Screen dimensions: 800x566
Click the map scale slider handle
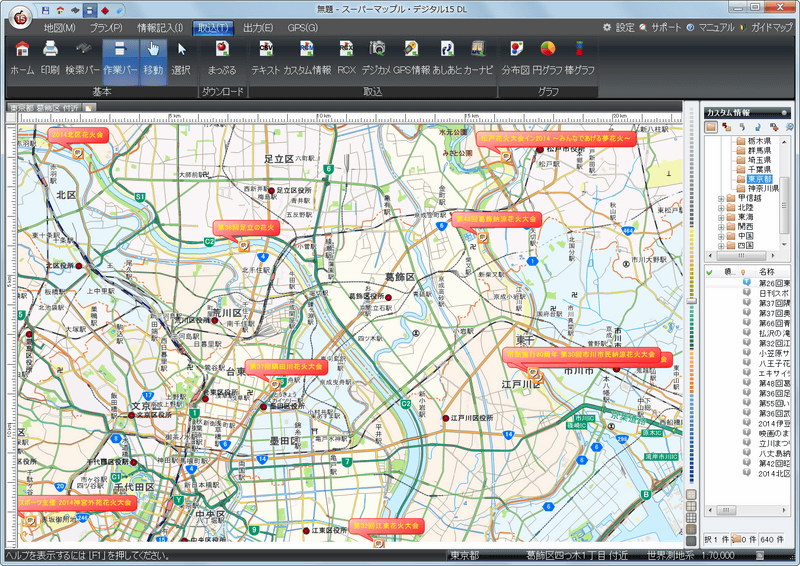click(691, 301)
